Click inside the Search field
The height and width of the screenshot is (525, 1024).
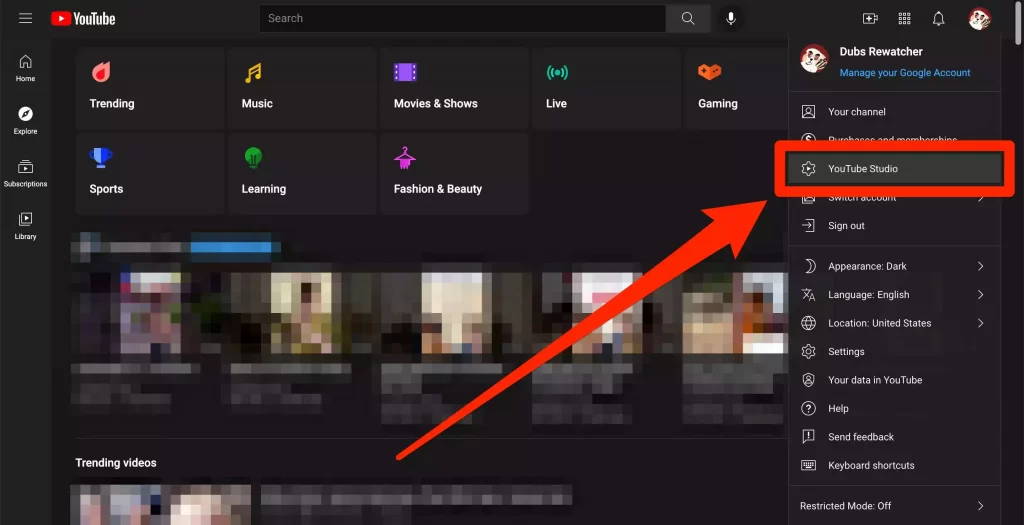pyautogui.click(x=462, y=18)
